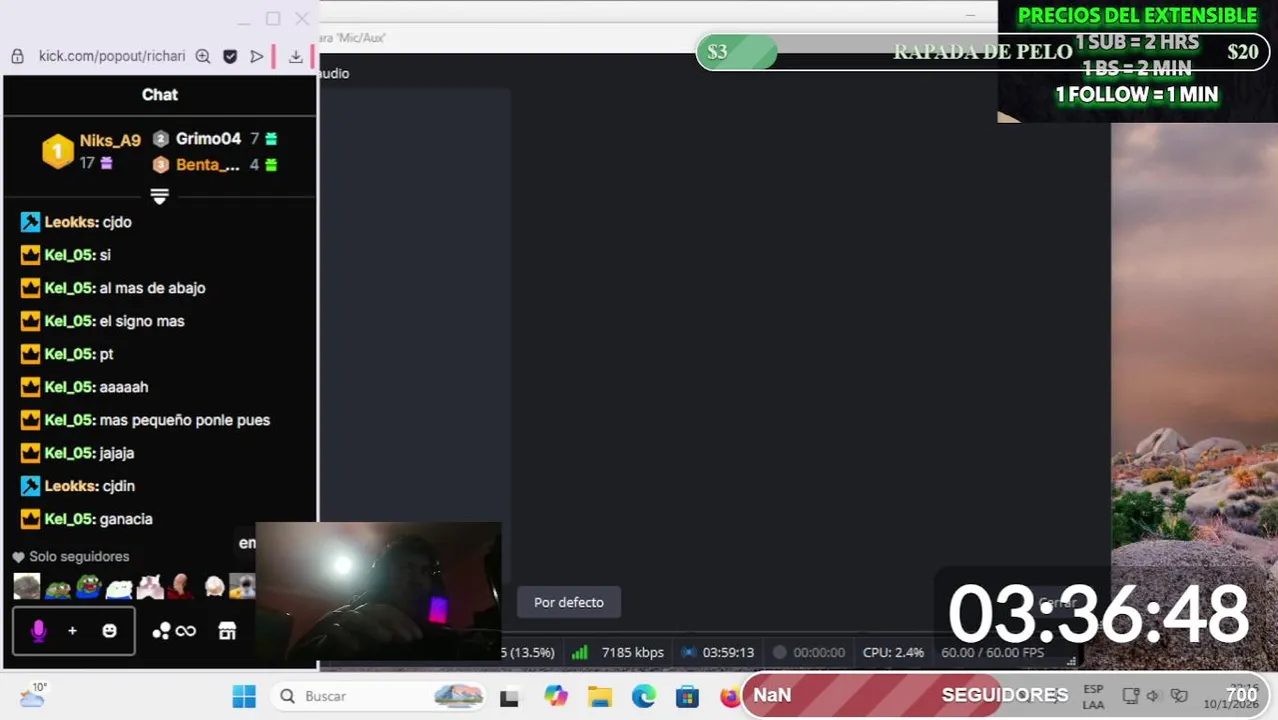Open Task View on the taskbar
The height and width of the screenshot is (720, 1278).
click(509, 697)
